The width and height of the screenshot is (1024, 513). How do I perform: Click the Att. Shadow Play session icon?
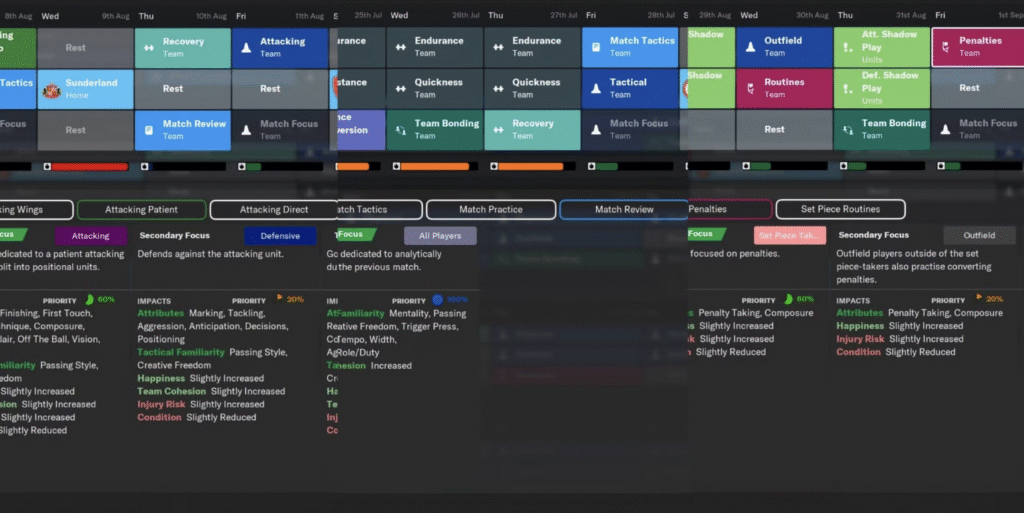[846, 47]
